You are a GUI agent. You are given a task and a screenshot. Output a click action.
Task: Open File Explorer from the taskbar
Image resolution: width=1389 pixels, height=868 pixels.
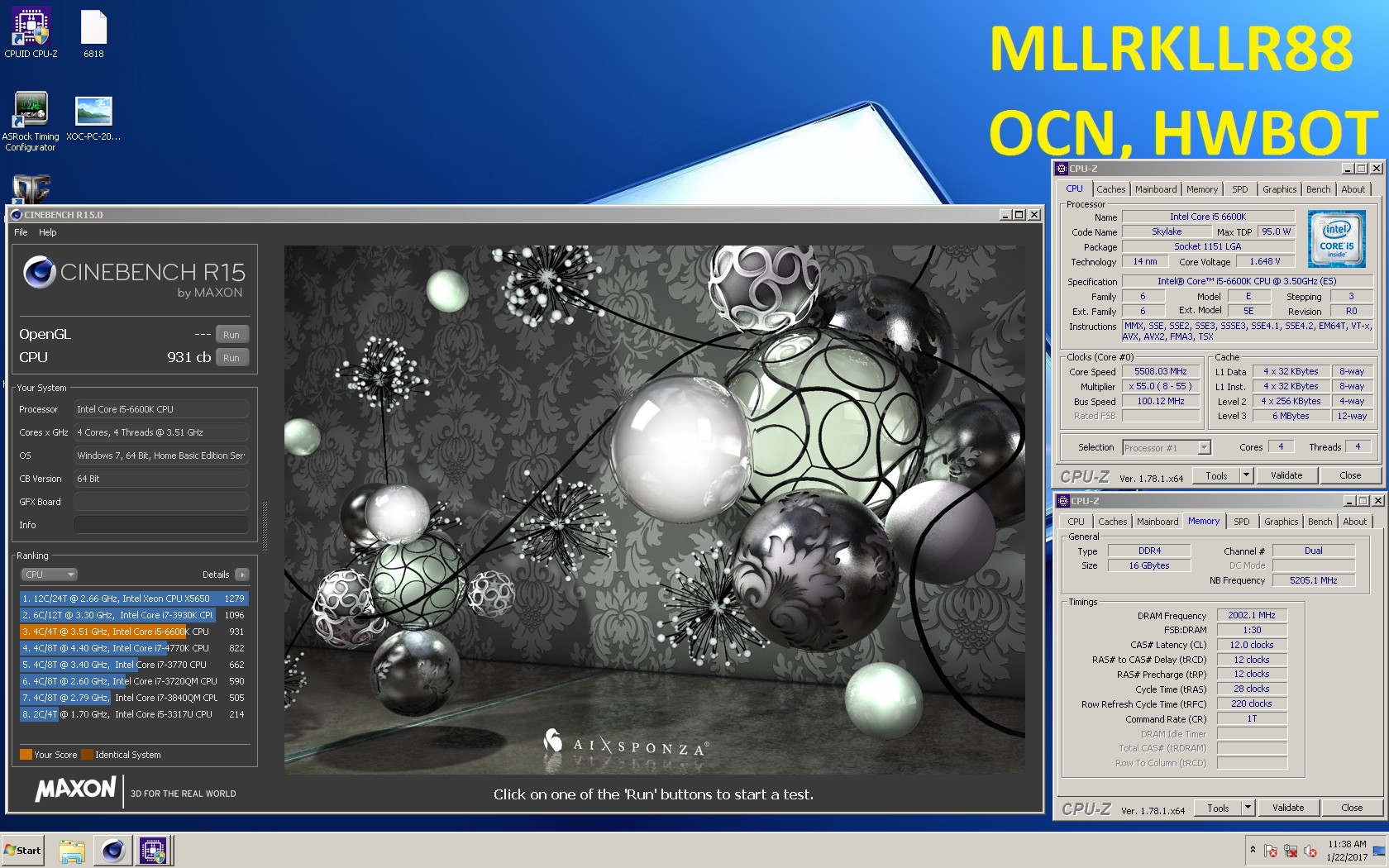(72, 851)
